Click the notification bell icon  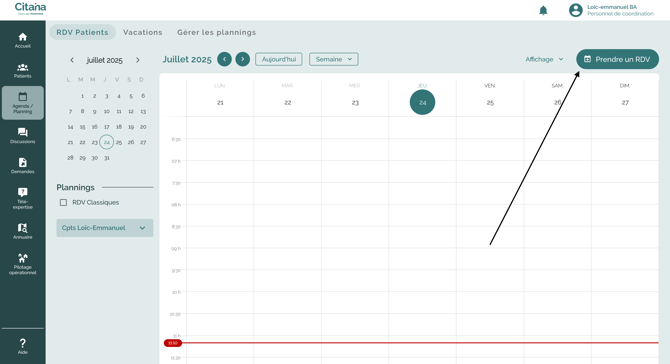click(543, 10)
